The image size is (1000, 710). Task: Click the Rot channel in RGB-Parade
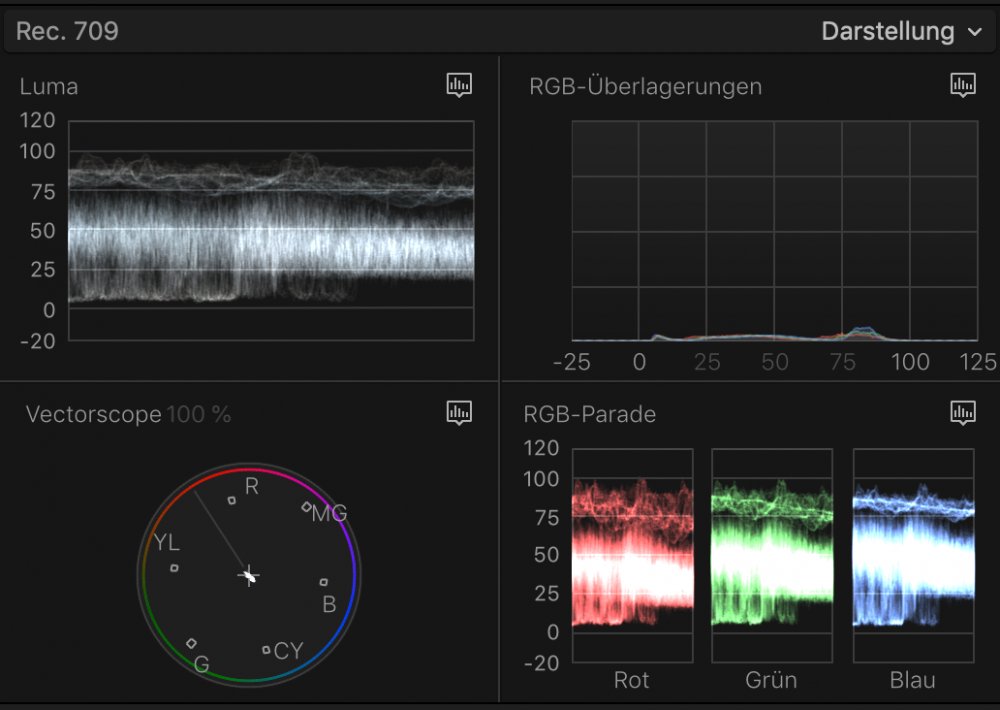click(x=632, y=555)
